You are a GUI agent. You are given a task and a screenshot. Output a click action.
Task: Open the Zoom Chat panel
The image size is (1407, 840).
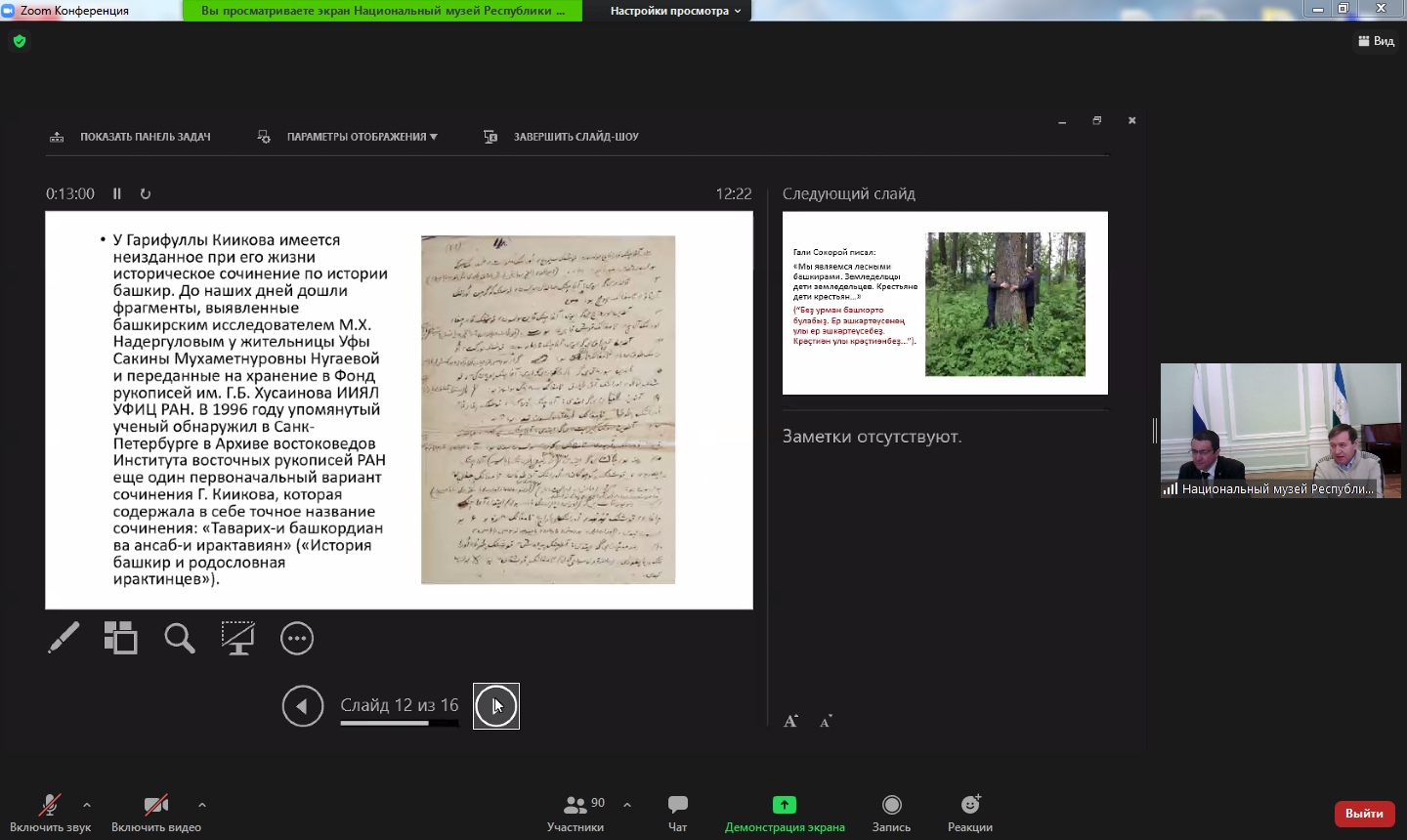(677, 813)
